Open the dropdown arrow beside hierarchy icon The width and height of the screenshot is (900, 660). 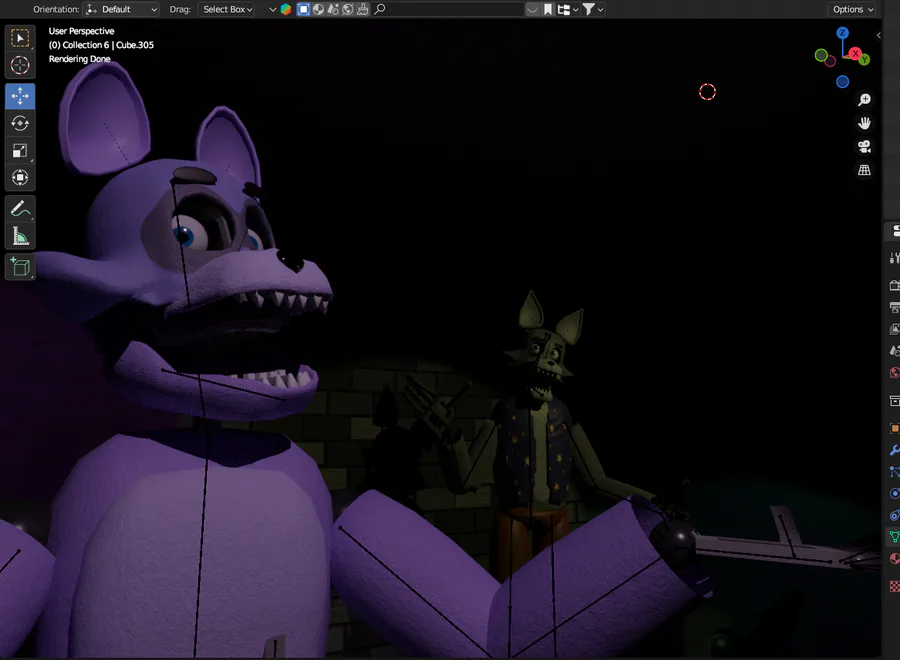pos(575,9)
